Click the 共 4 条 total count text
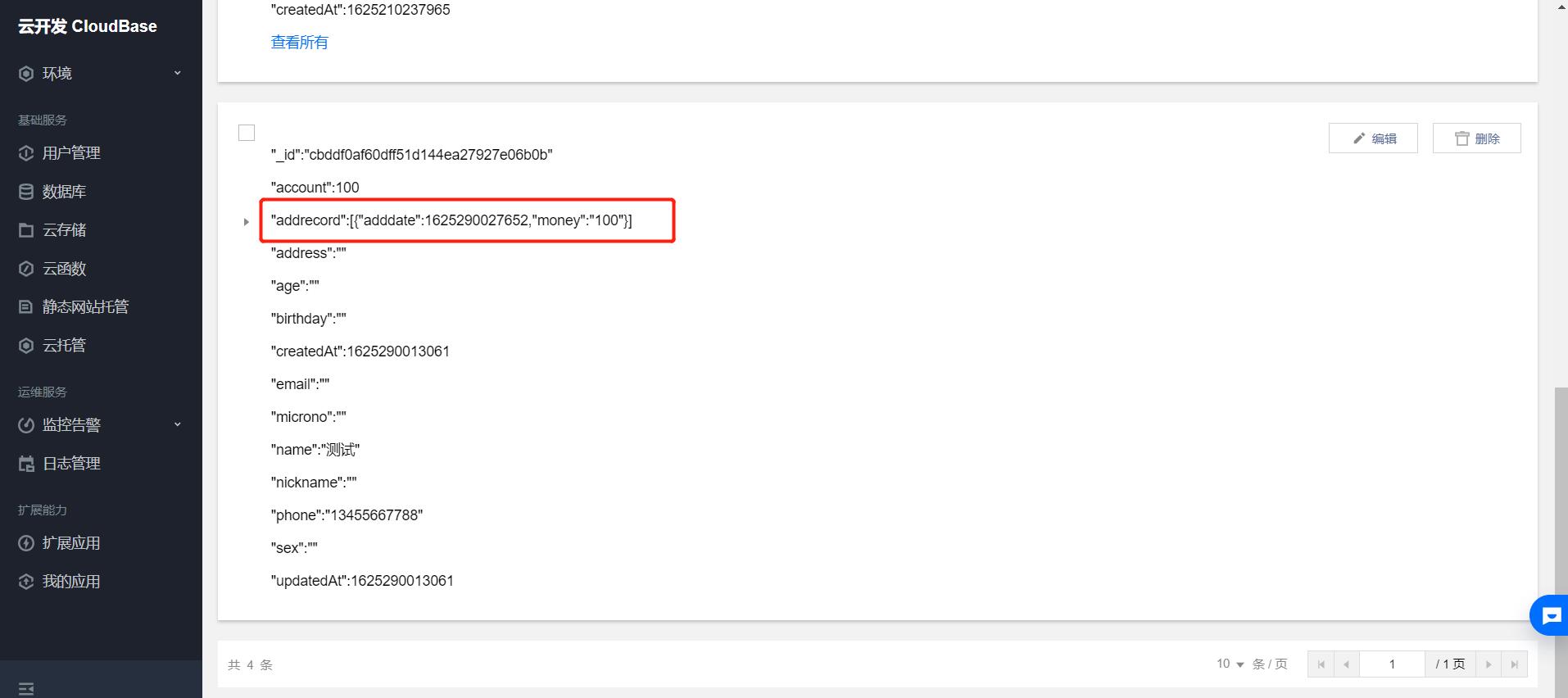 click(250, 665)
